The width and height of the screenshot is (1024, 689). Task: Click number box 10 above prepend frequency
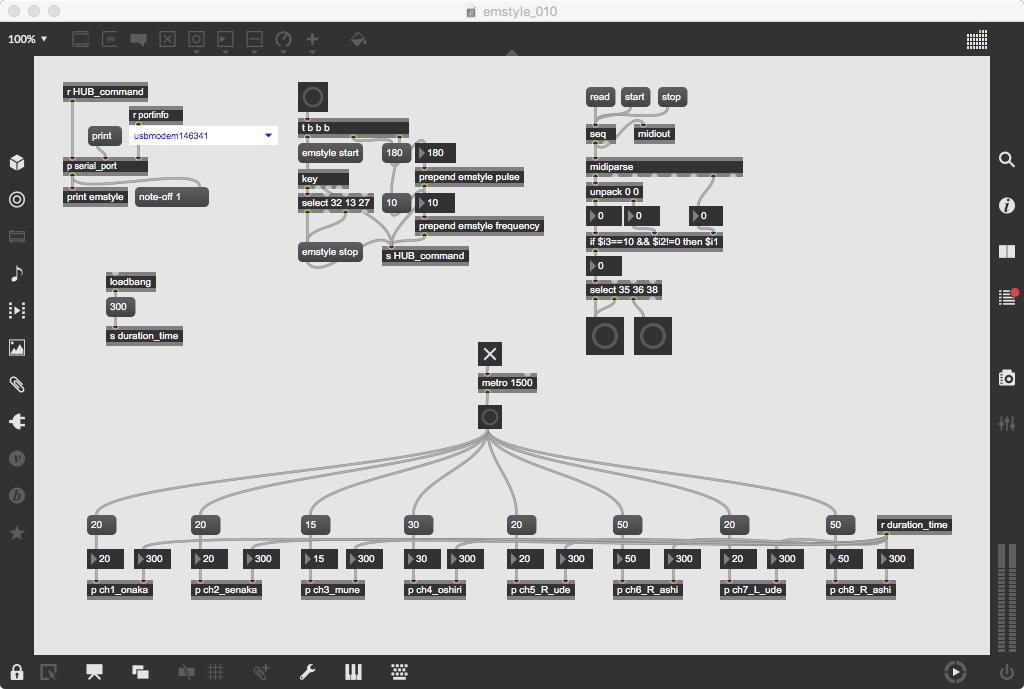(x=435, y=202)
